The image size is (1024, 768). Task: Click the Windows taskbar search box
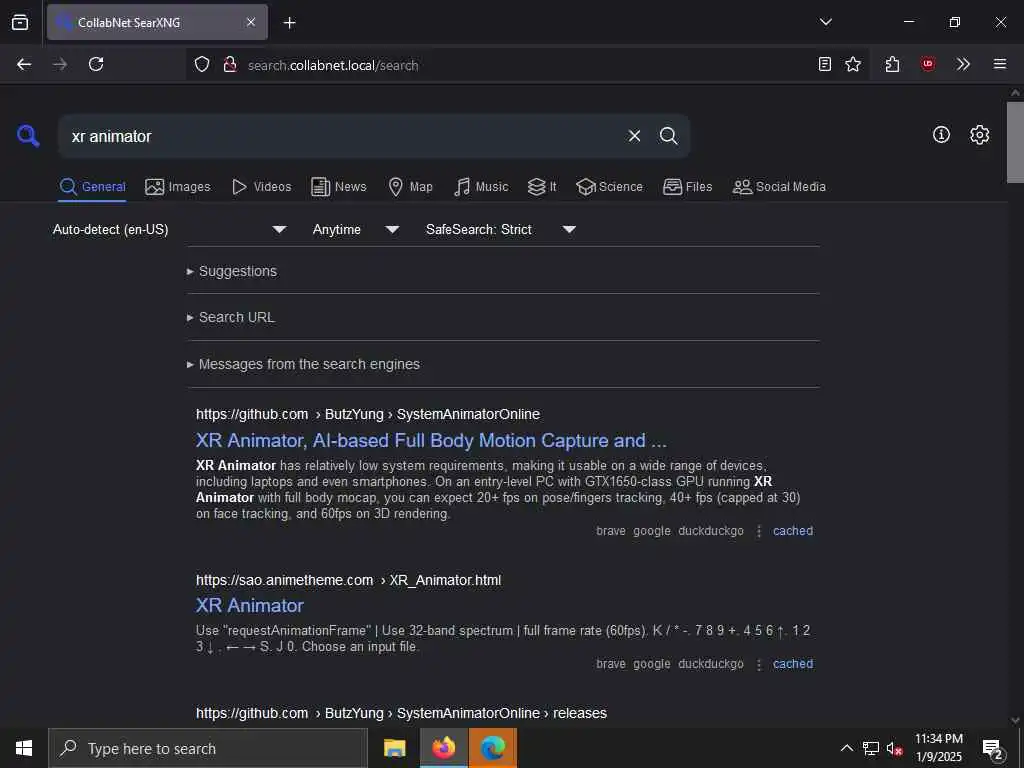click(208, 748)
